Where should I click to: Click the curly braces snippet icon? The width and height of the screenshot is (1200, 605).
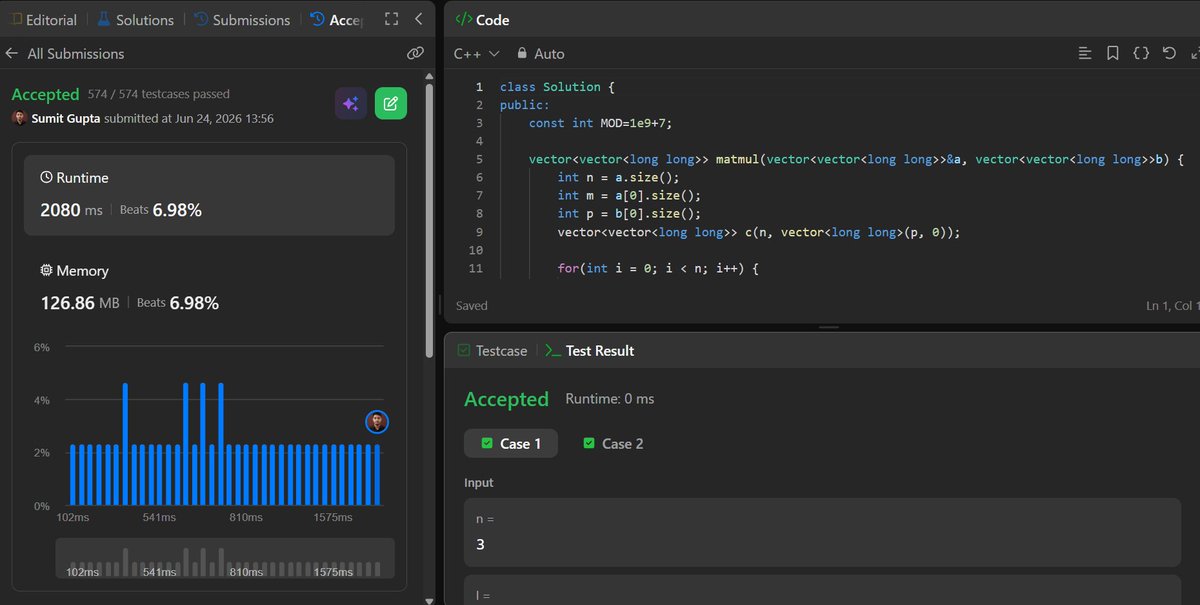pos(1141,53)
